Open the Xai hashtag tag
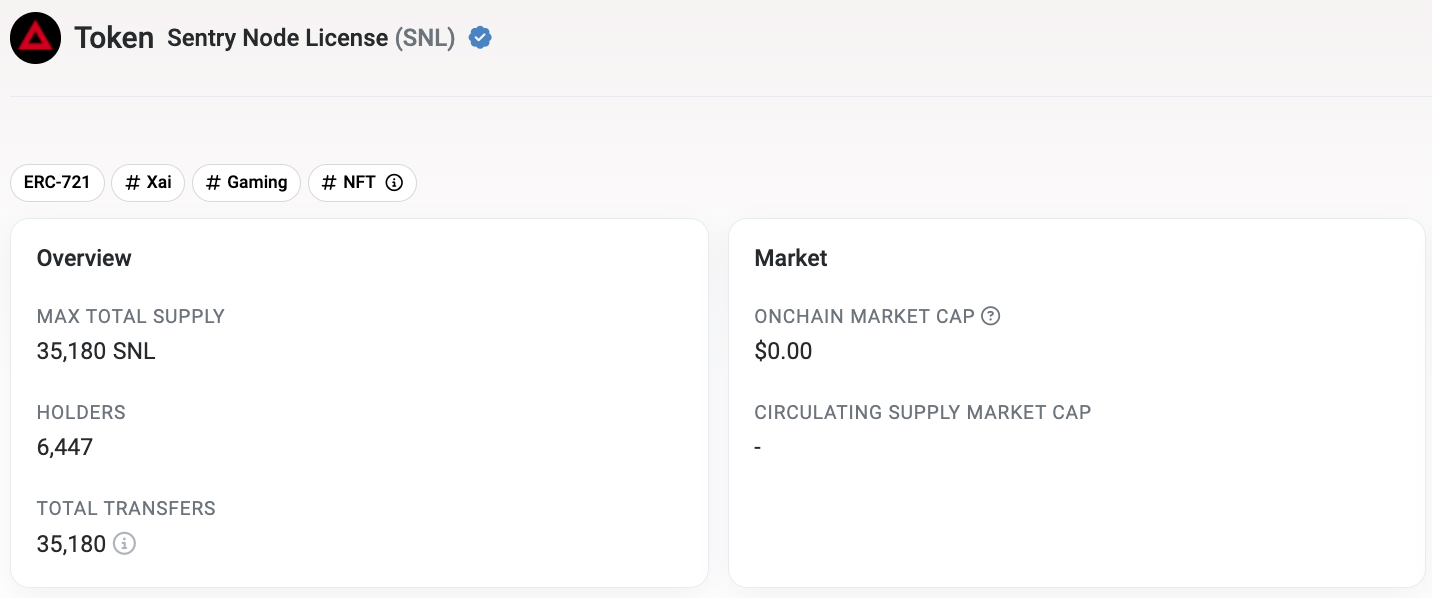The height and width of the screenshot is (598, 1432). point(148,183)
